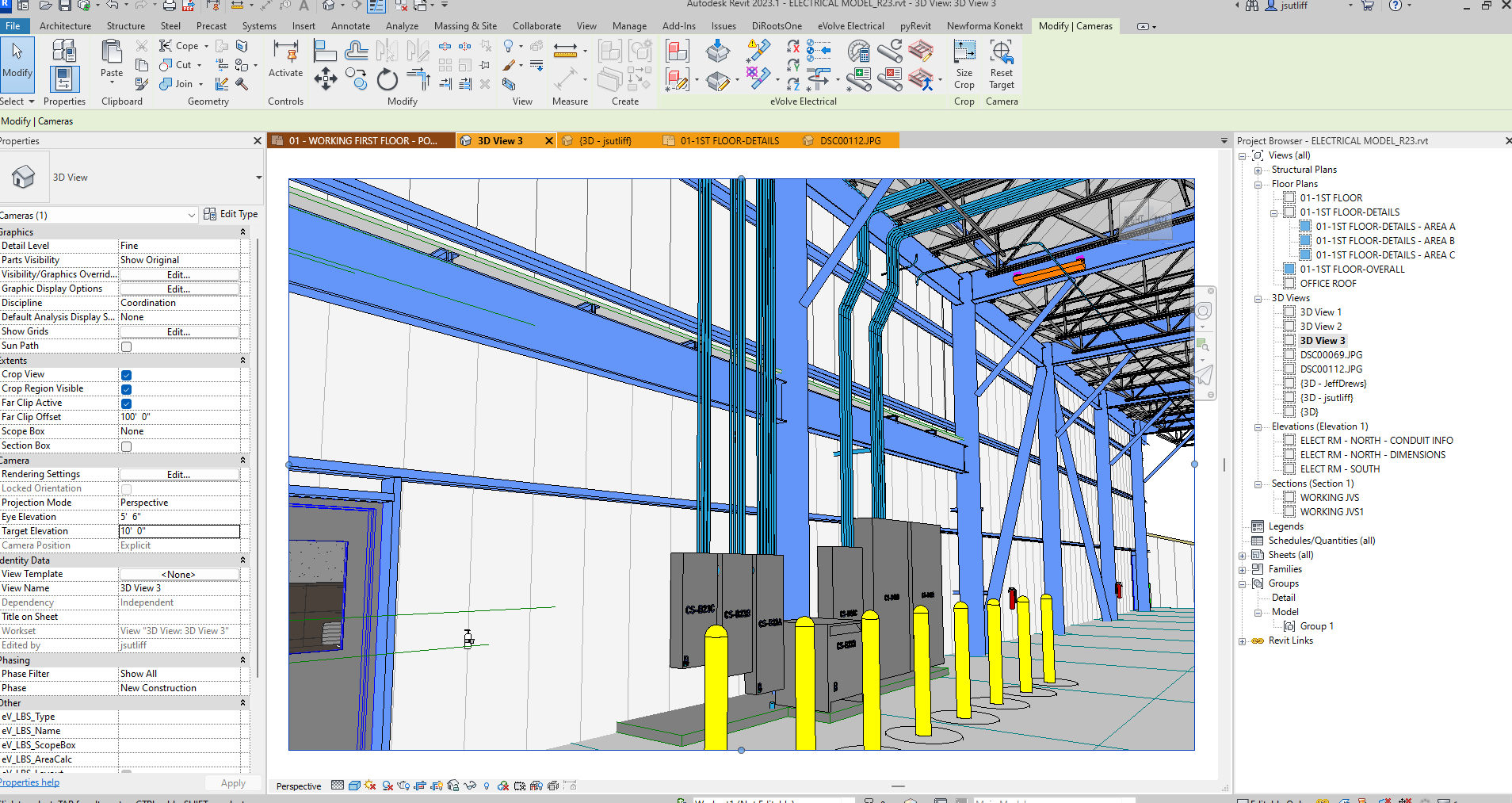
Task: Expand the Structural Plans tree node
Action: tap(1258, 170)
